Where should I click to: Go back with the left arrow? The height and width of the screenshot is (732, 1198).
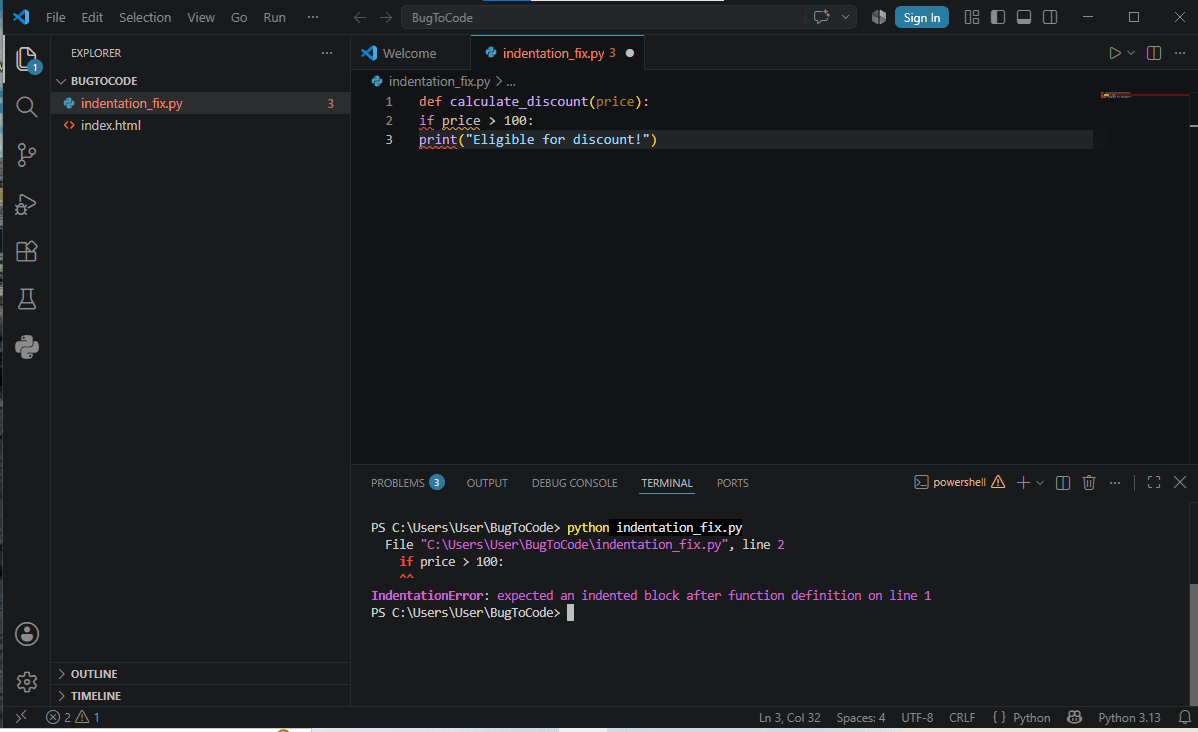click(360, 18)
